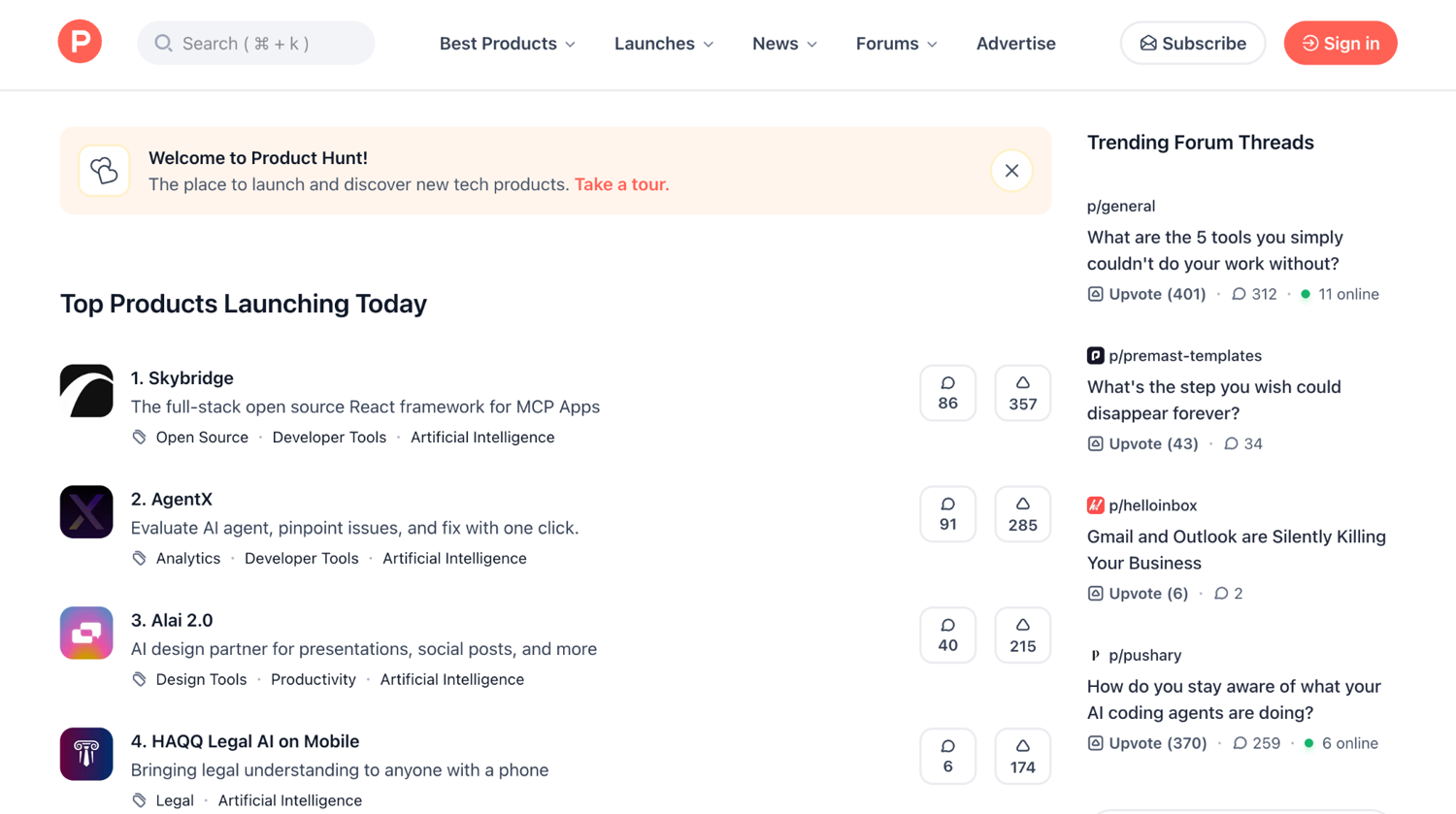Image resolution: width=1456 pixels, height=814 pixels.
Task: Open the AgentX product logo
Action: [x=86, y=512]
